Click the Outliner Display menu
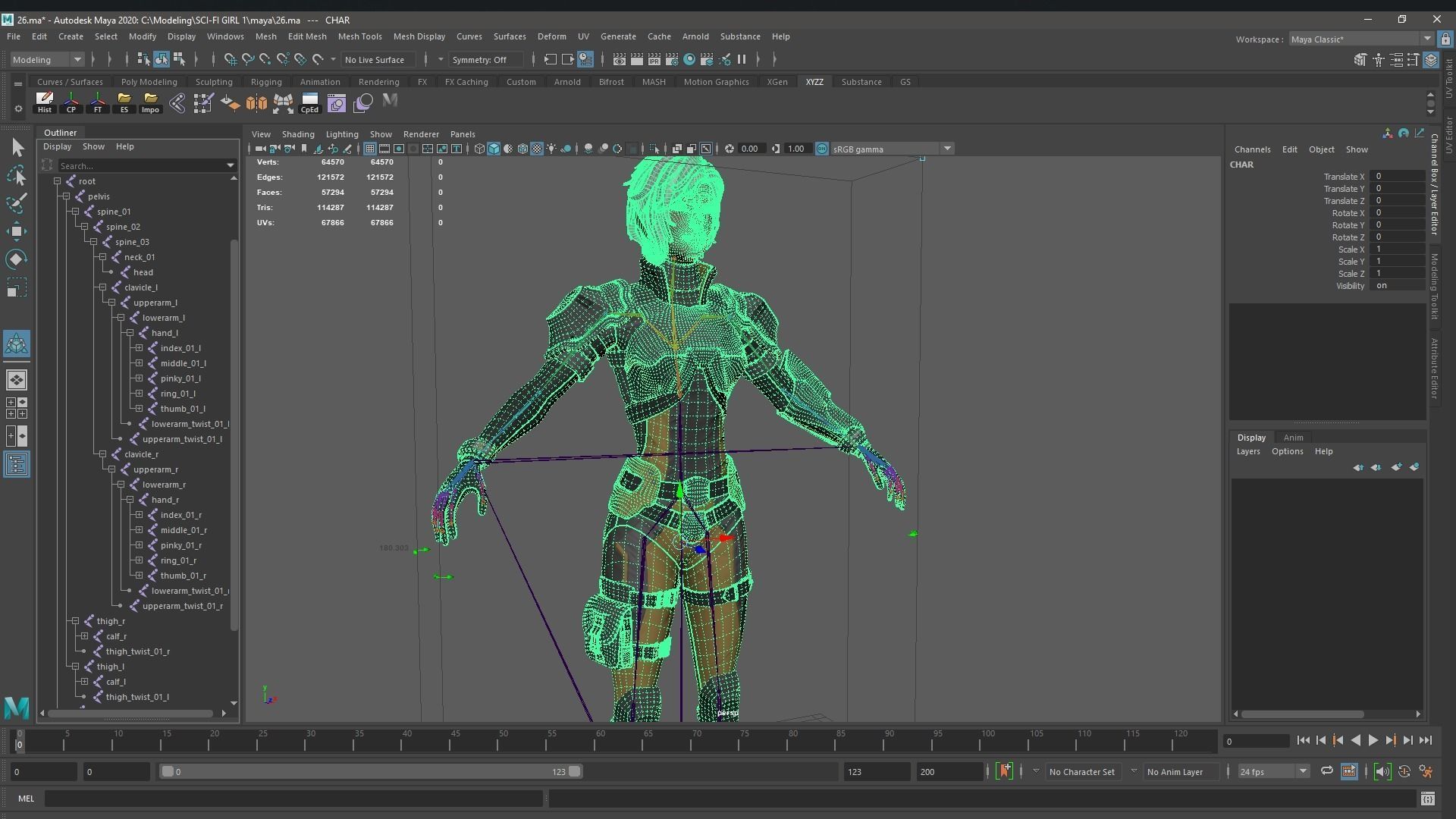1456x819 pixels. [57, 146]
